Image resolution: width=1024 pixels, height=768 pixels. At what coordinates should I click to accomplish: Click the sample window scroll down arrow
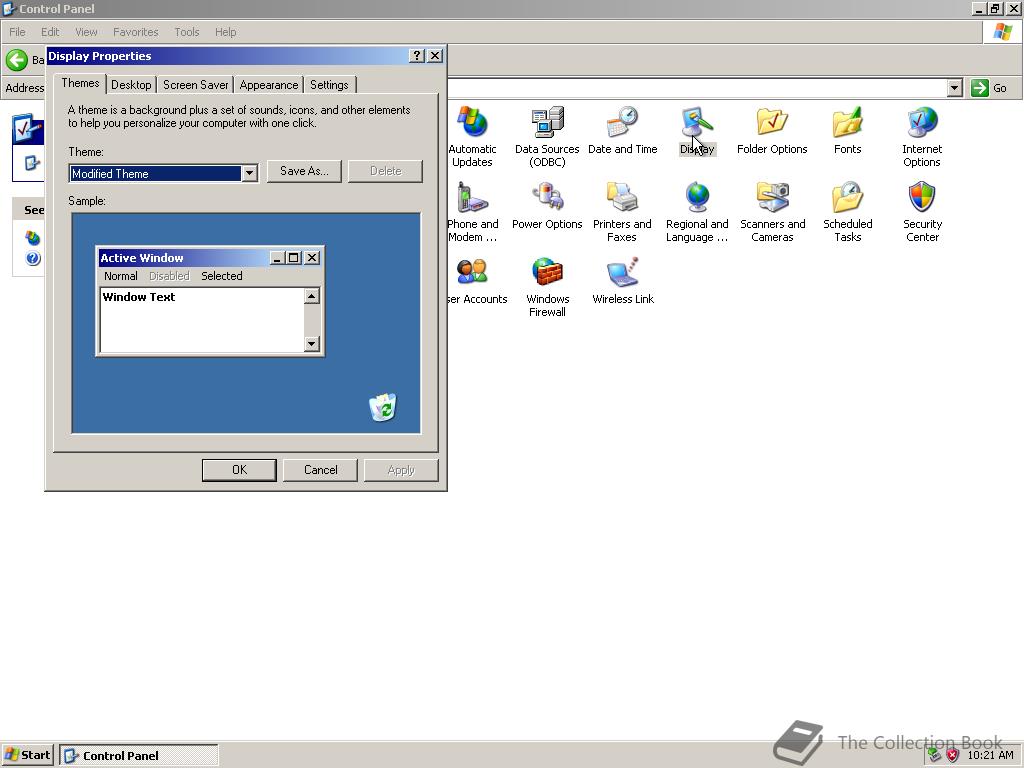point(312,344)
